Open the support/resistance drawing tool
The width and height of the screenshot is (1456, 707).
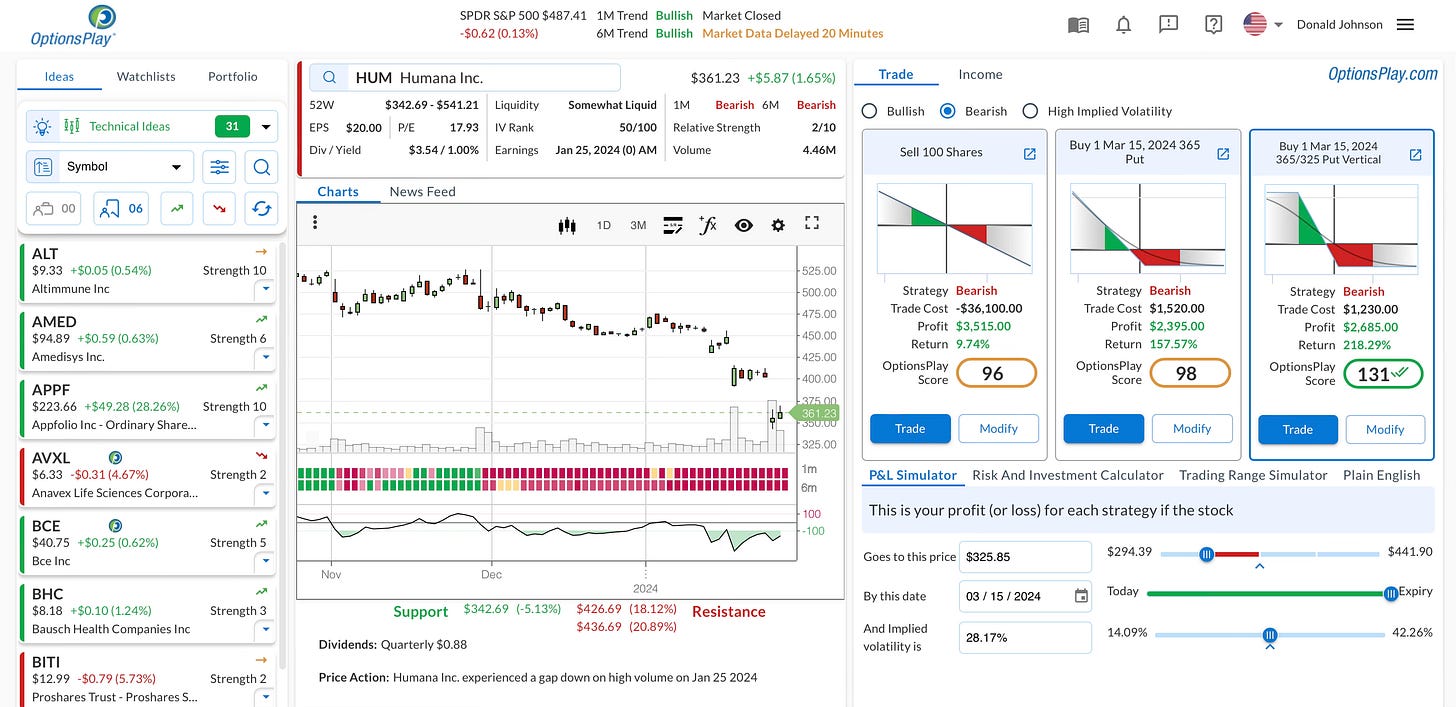click(672, 225)
